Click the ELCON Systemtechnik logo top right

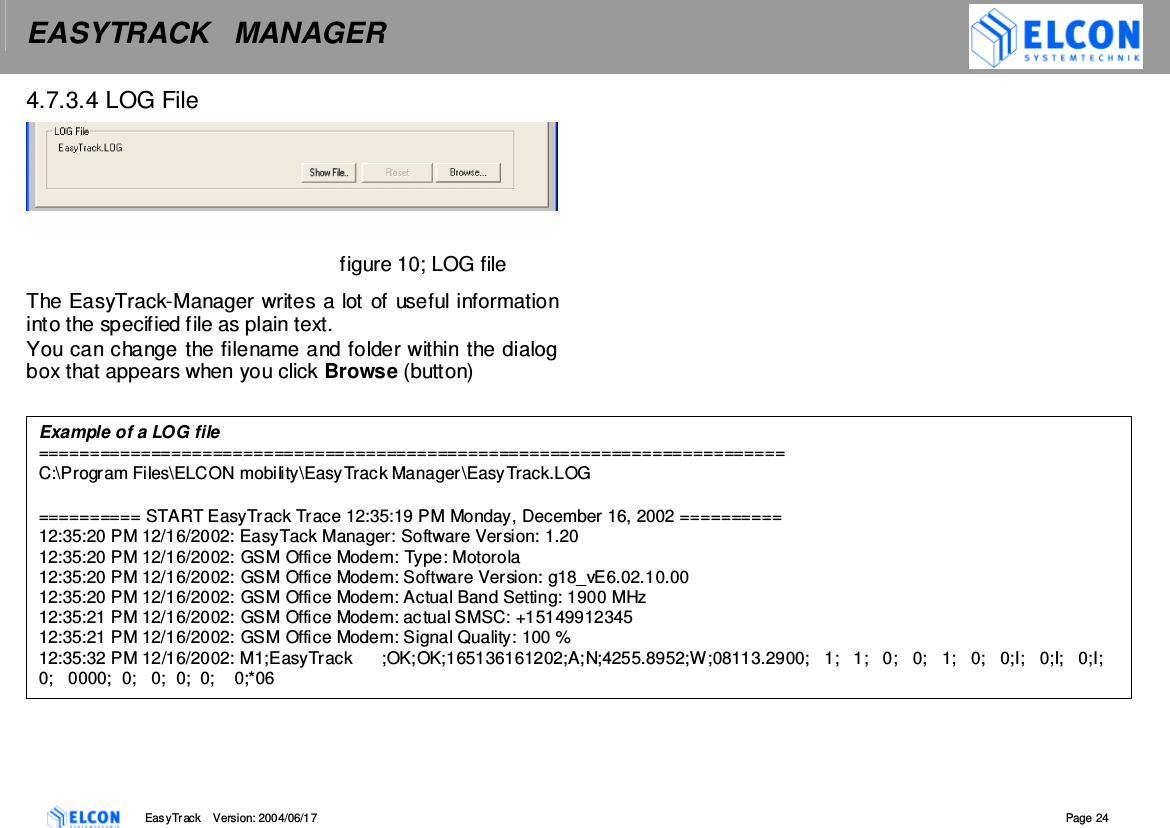pos(1054,36)
